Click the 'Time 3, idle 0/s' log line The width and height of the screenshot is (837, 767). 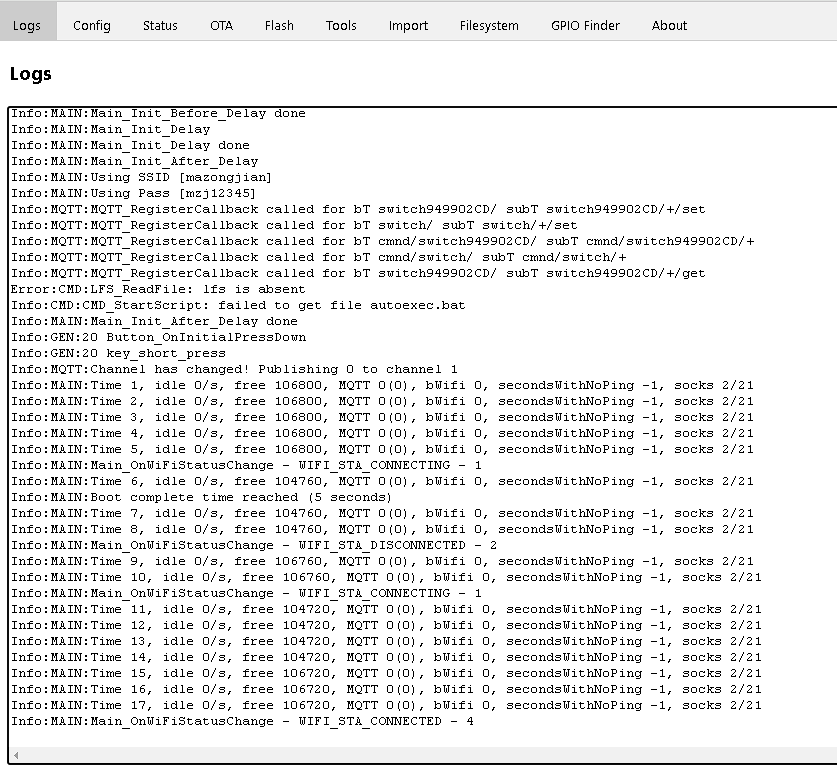pyautogui.click(x=382, y=417)
